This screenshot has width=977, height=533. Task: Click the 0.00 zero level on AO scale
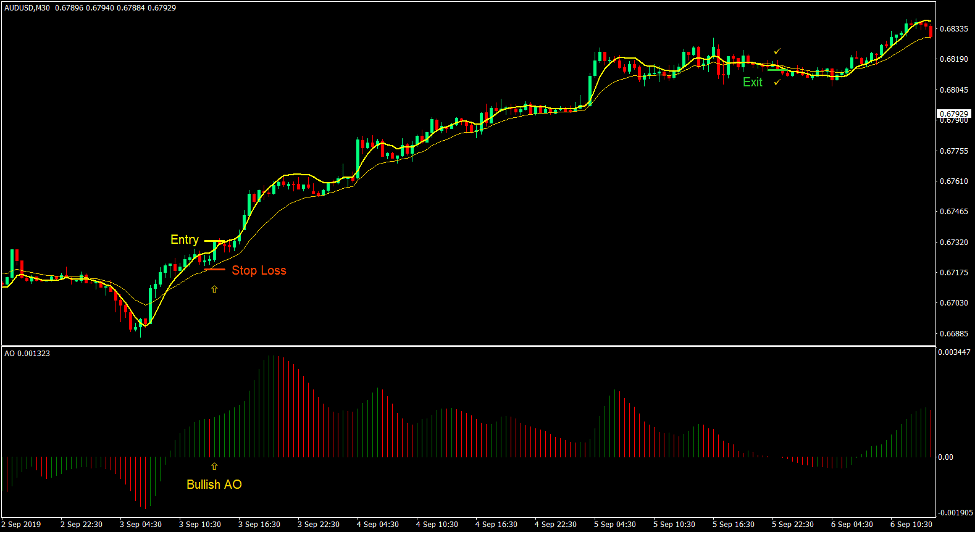pyautogui.click(x=947, y=457)
